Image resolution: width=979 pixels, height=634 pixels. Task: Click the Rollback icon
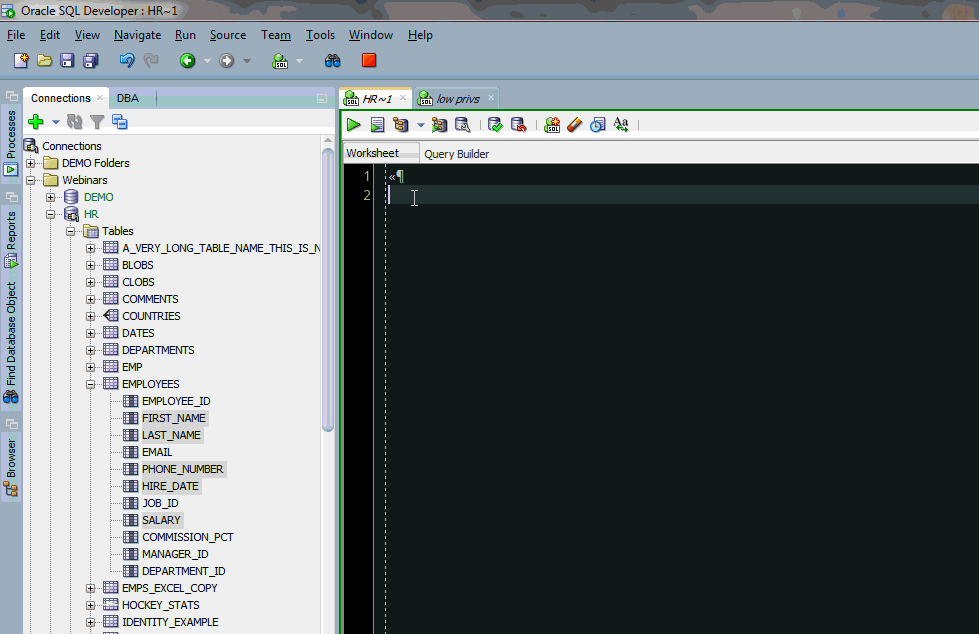click(x=519, y=125)
